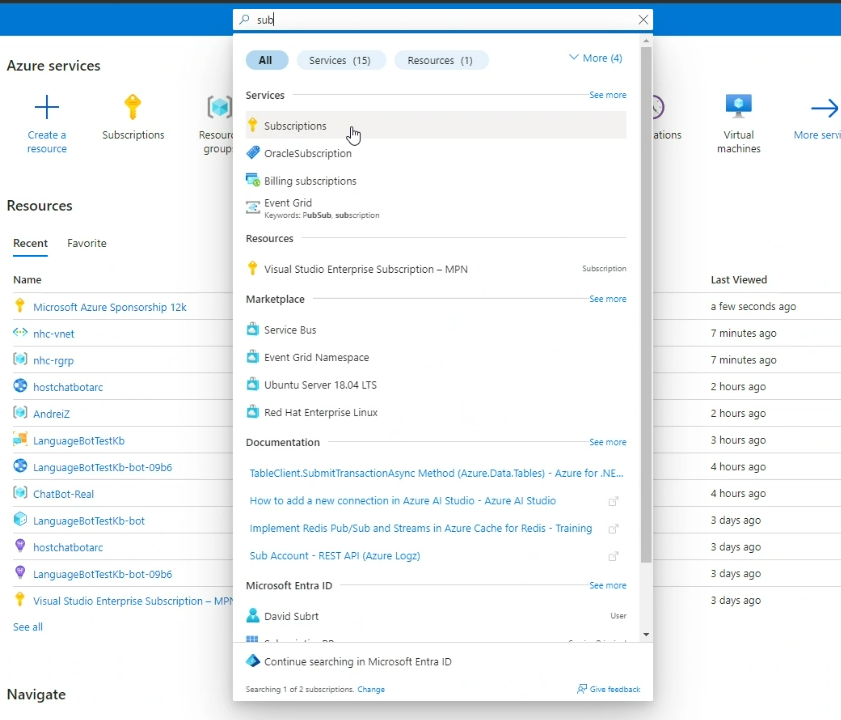Open the Virtual machines service icon
The width and height of the screenshot is (841, 720).
(739, 108)
